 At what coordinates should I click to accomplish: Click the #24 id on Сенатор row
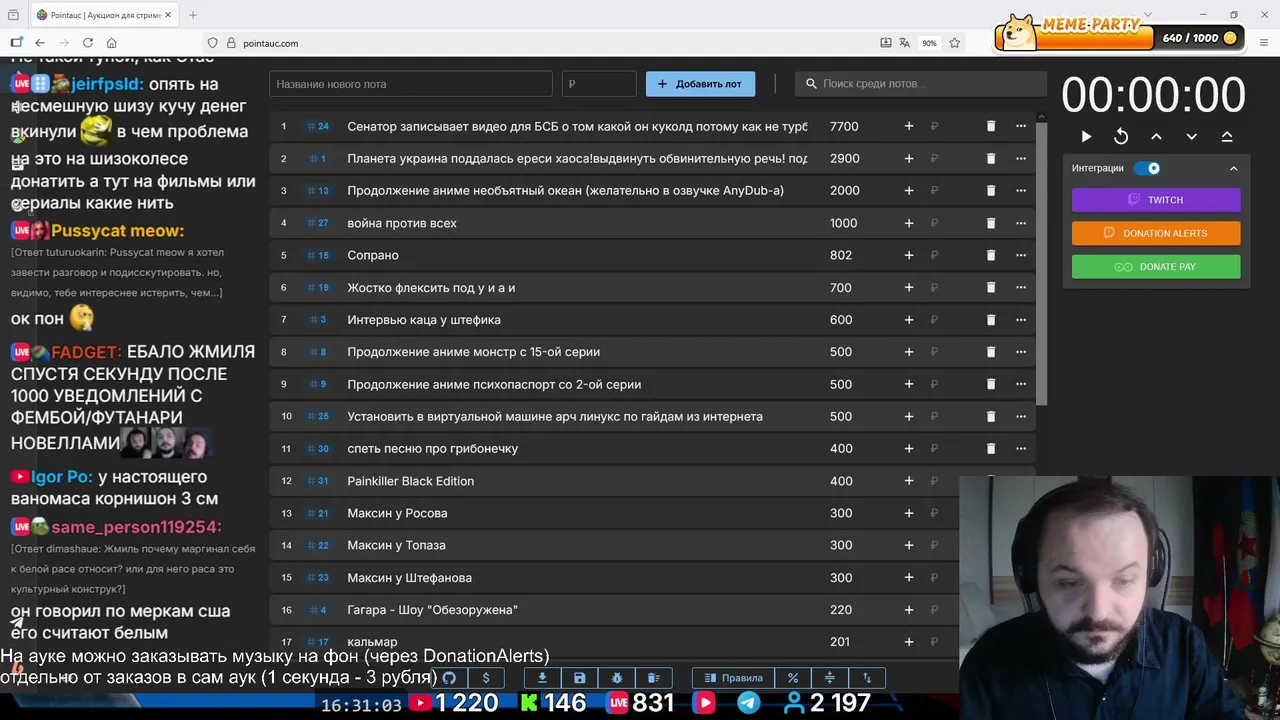click(319, 126)
